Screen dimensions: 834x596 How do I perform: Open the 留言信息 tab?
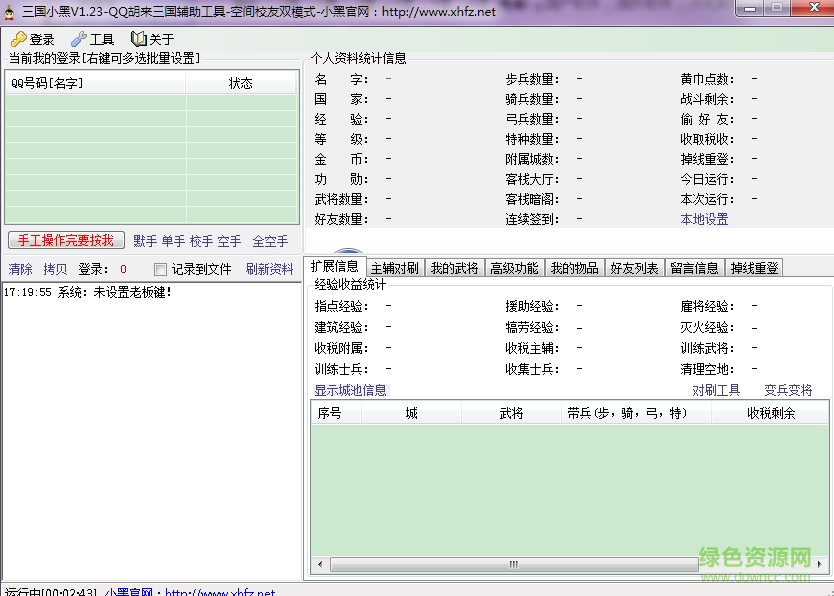pos(694,267)
